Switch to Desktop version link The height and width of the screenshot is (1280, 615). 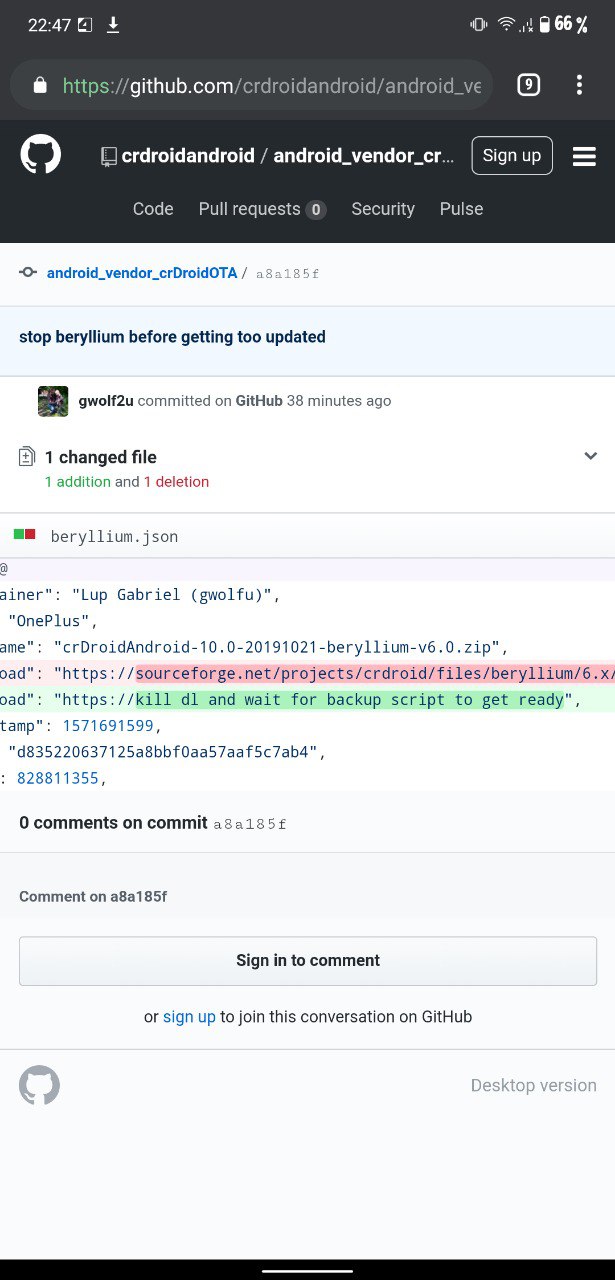(534, 1085)
